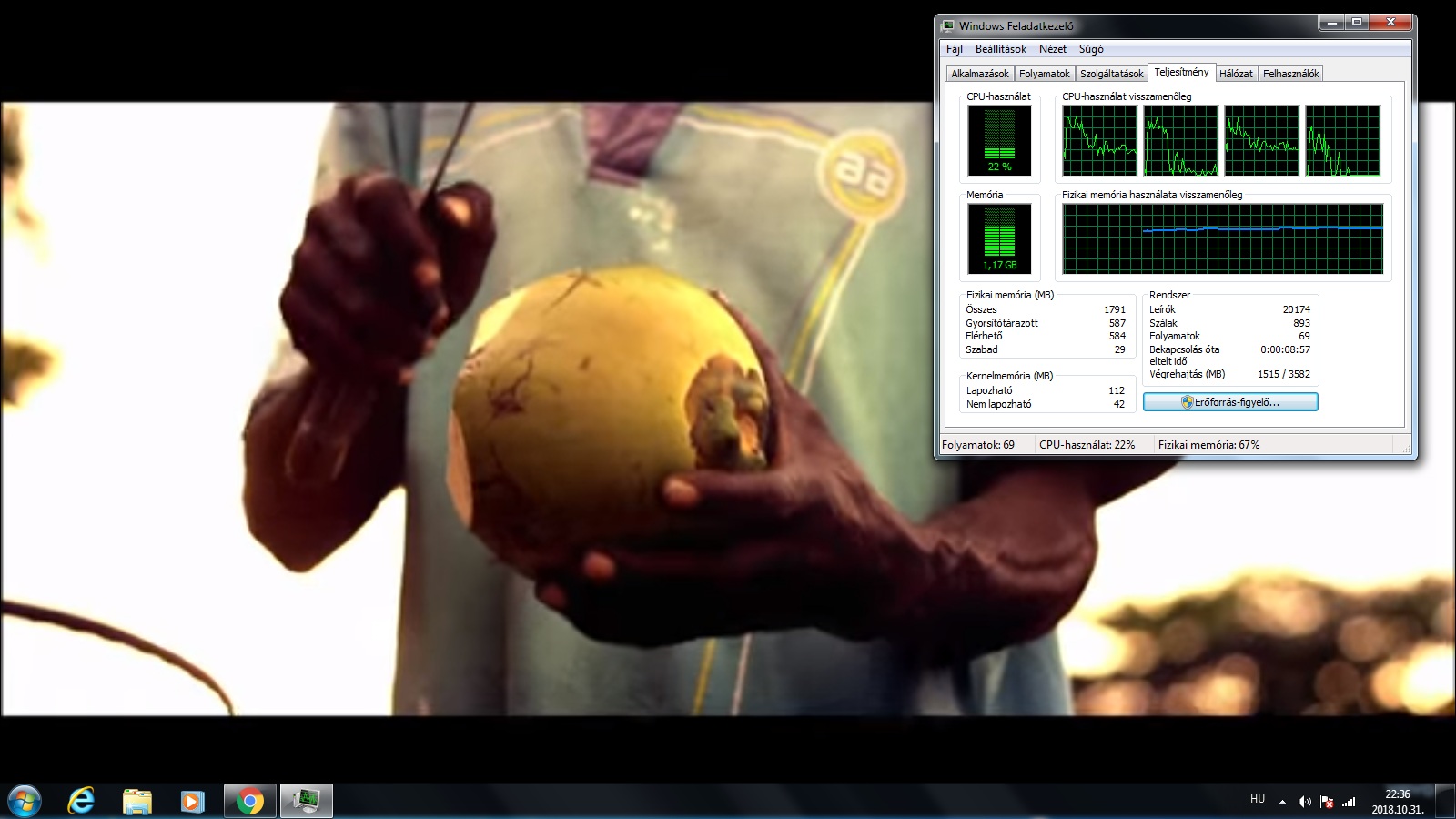Switch to the Alkalmazások tab
Viewport: 1456px width, 819px height.
click(x=980, y=74)
